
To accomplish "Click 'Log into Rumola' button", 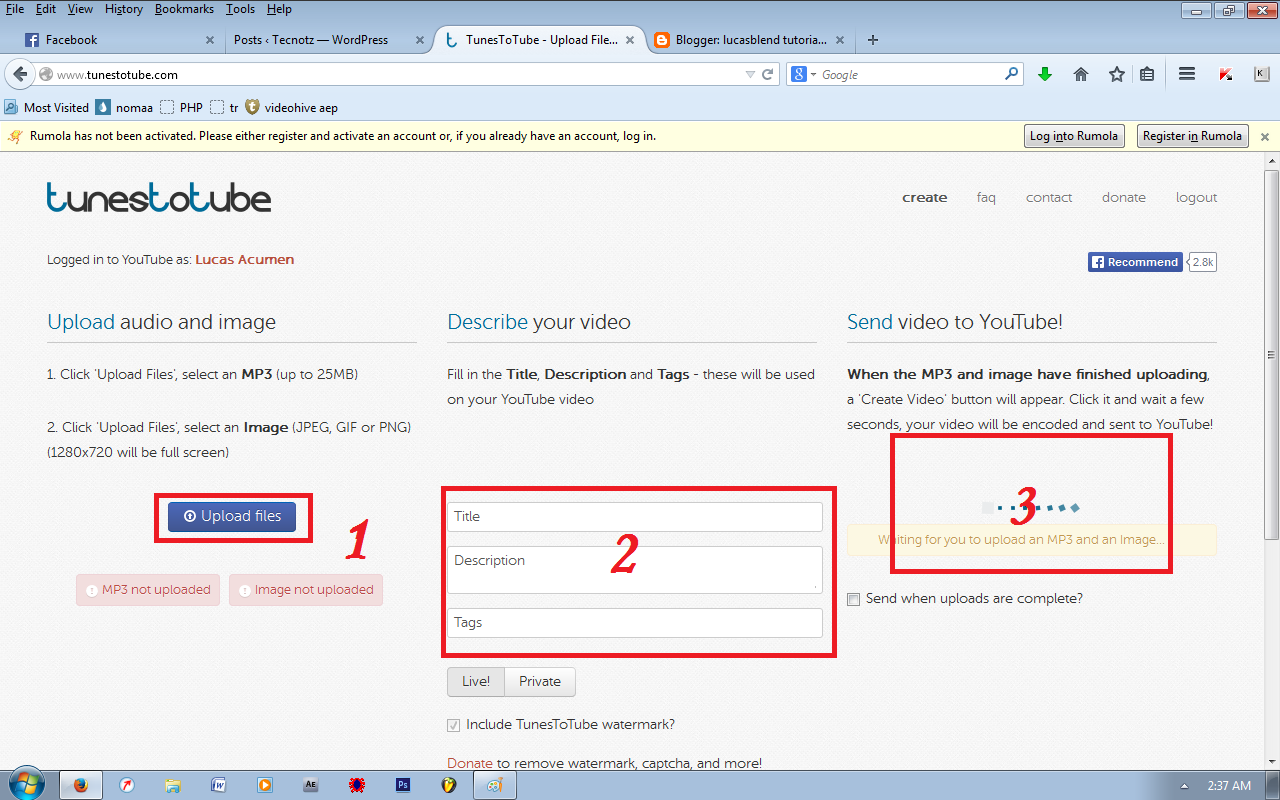I will [1074, 136].
